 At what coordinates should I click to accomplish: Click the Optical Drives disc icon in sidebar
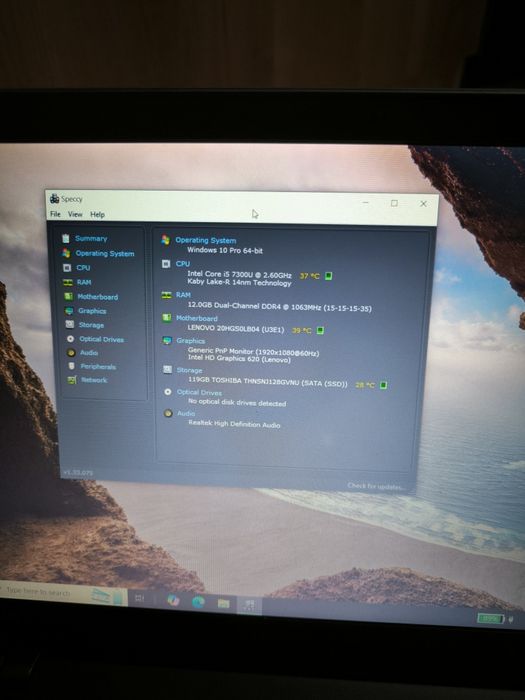tap(71, 339)
